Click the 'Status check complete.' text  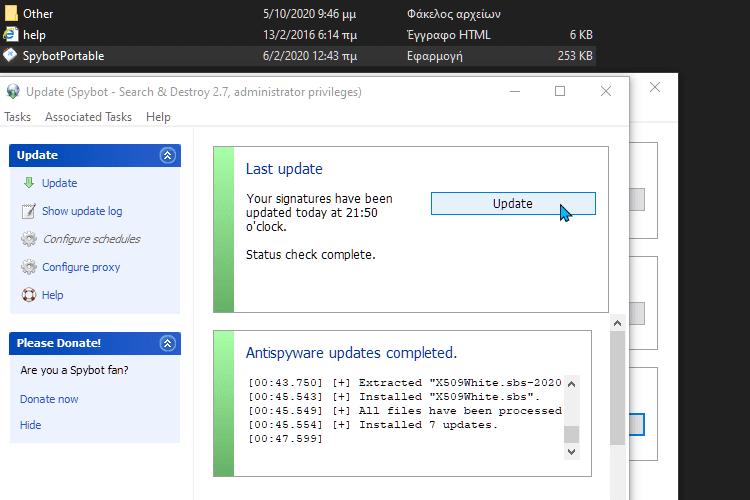(x=310, y=255)
